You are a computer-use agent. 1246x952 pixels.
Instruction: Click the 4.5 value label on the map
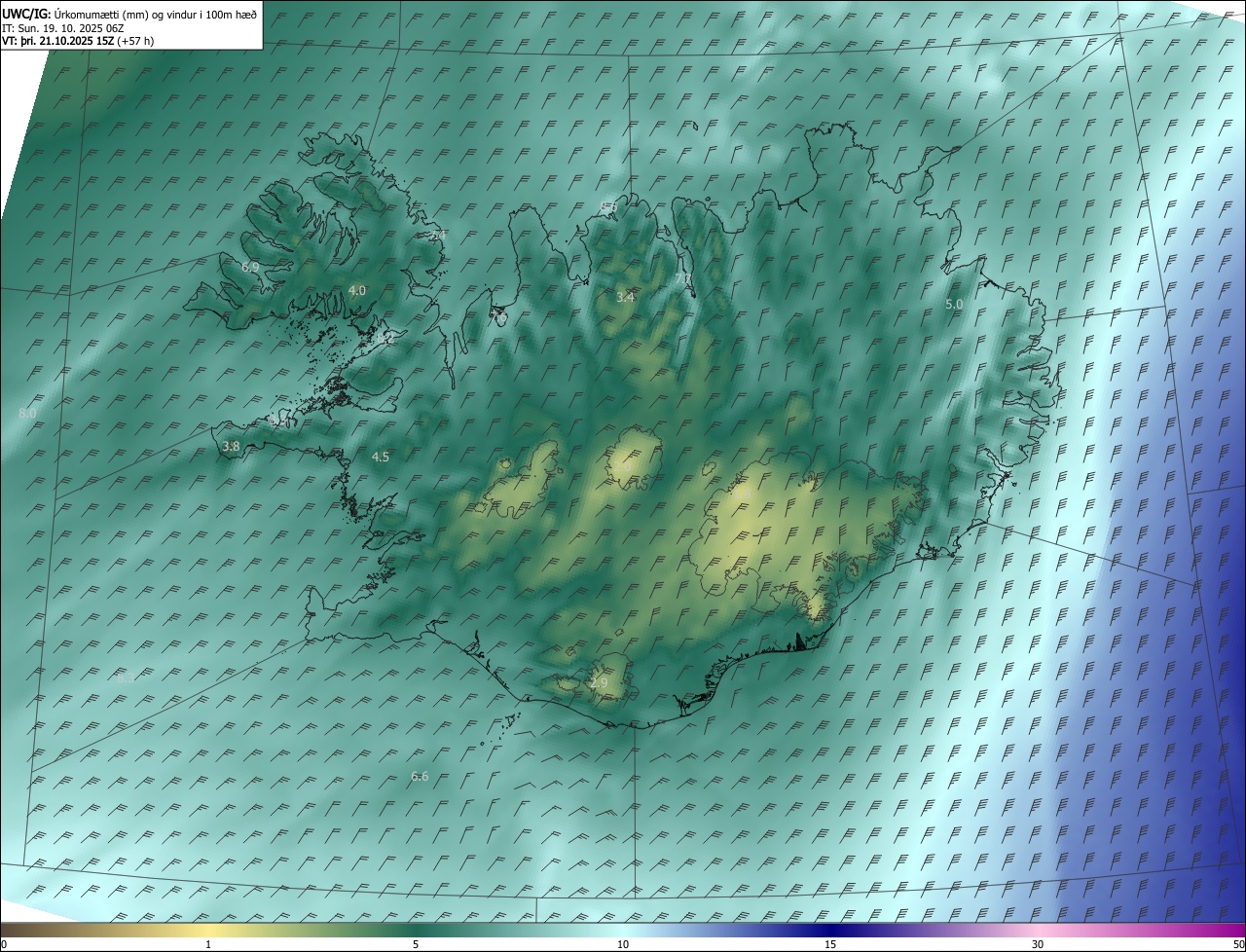click(381, 457)
